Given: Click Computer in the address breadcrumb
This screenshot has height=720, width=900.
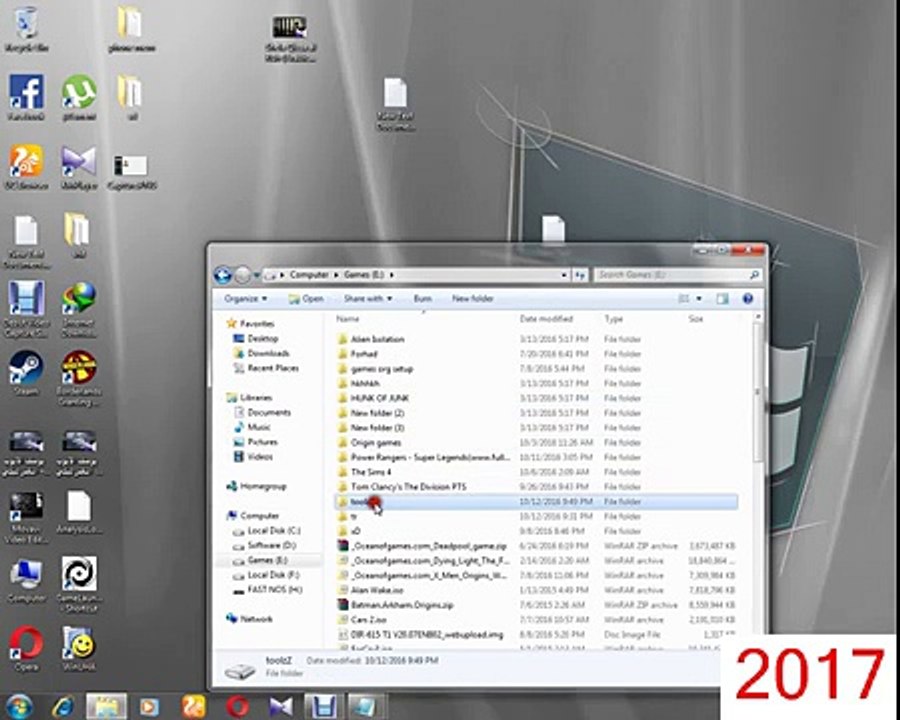Looking at the screenshot, I should (x=309, y=275).
